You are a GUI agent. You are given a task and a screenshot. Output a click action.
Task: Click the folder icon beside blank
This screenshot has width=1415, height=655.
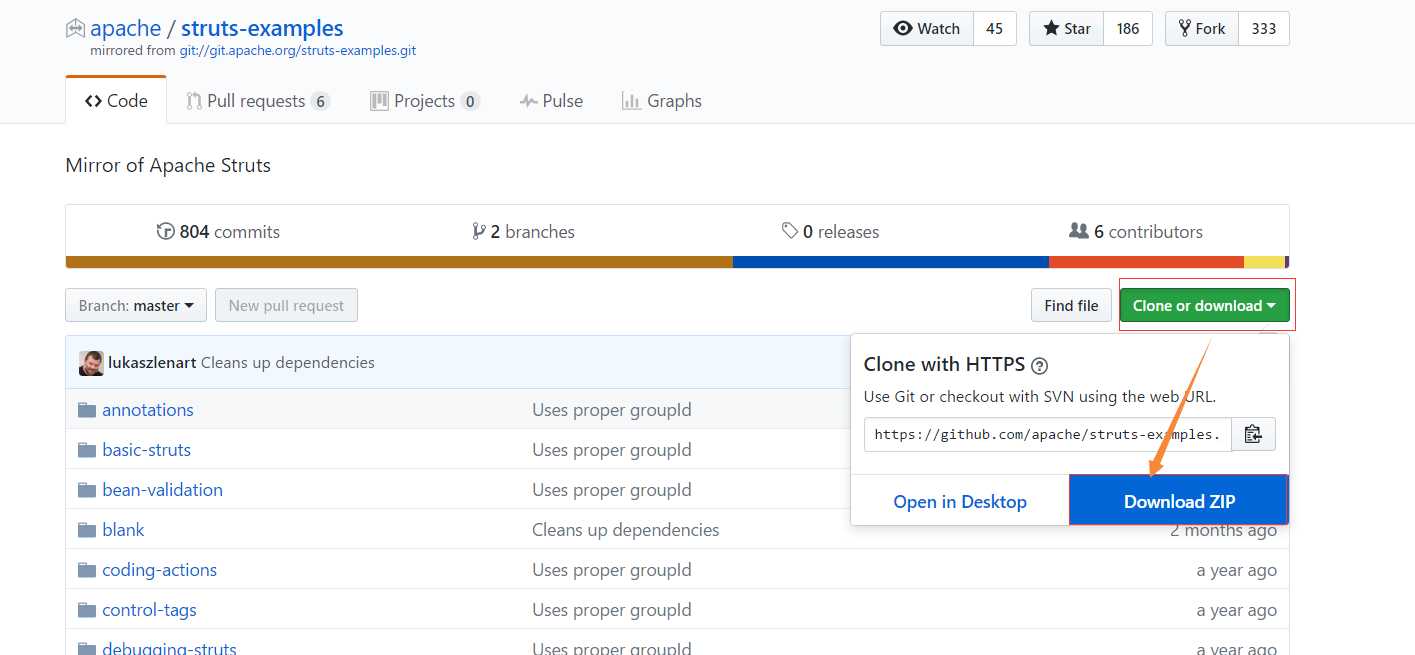(87, 530)
